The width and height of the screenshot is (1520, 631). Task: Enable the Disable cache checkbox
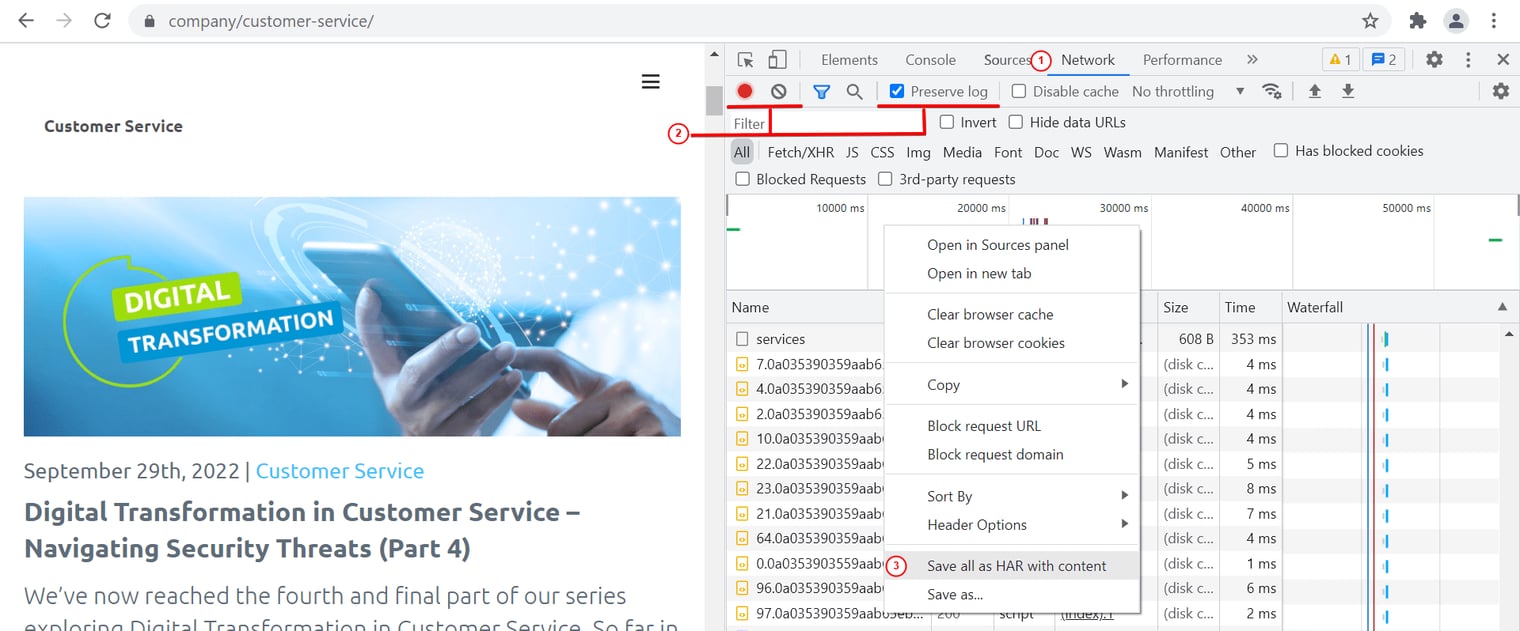coord(1019,91)
